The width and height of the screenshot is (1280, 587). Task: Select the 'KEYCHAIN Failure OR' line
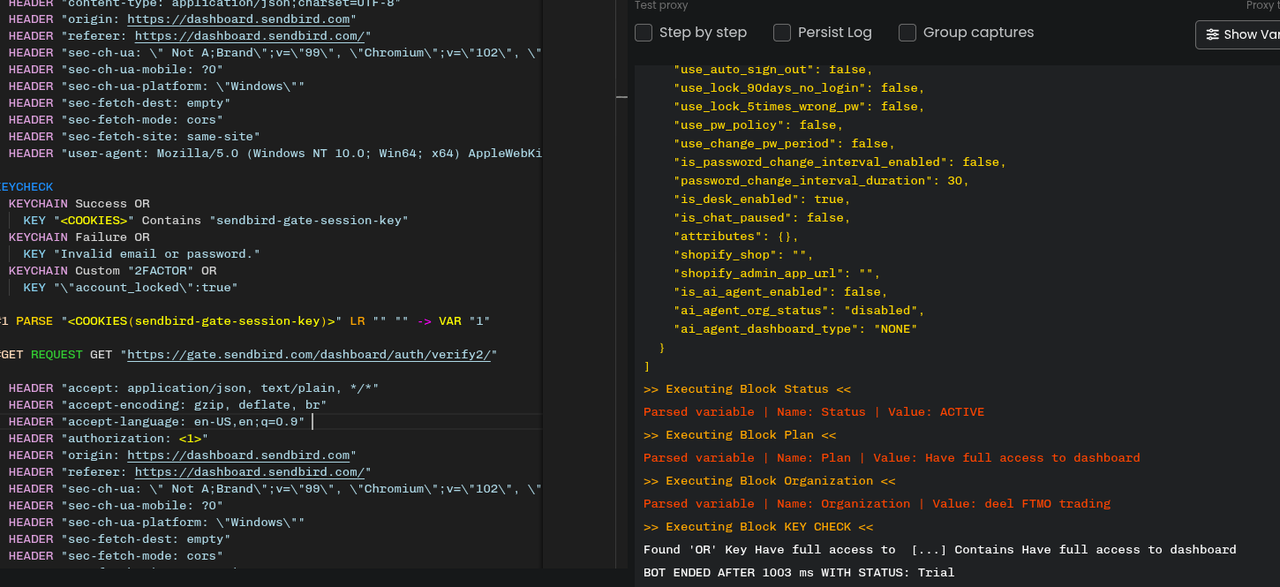pyautogui.click(x=79, y=237)
